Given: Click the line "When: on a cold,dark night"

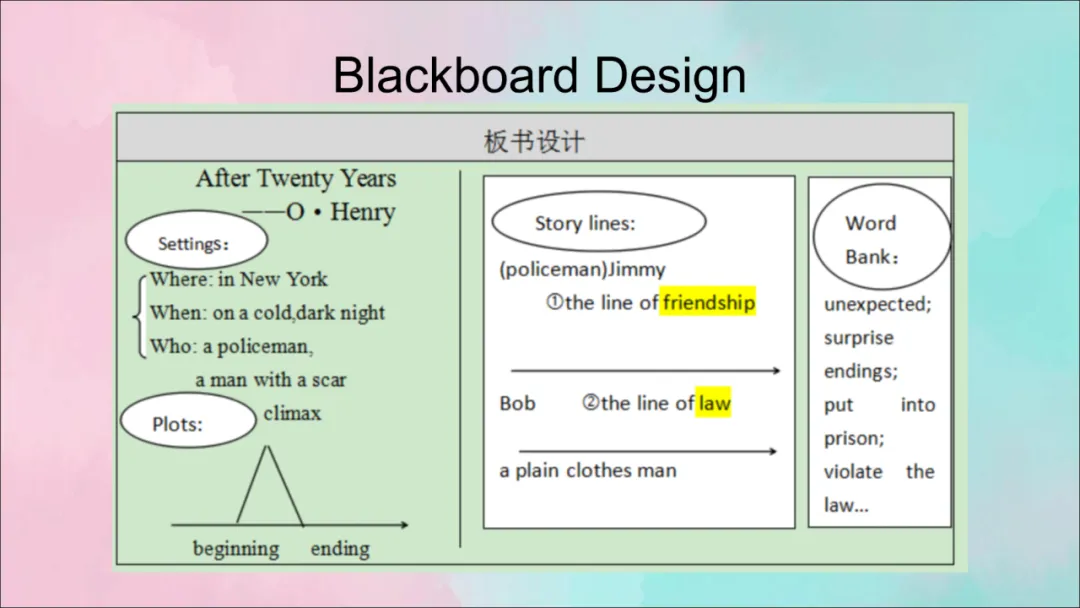Looking at the screenshot, I should (x=267, y=313).
